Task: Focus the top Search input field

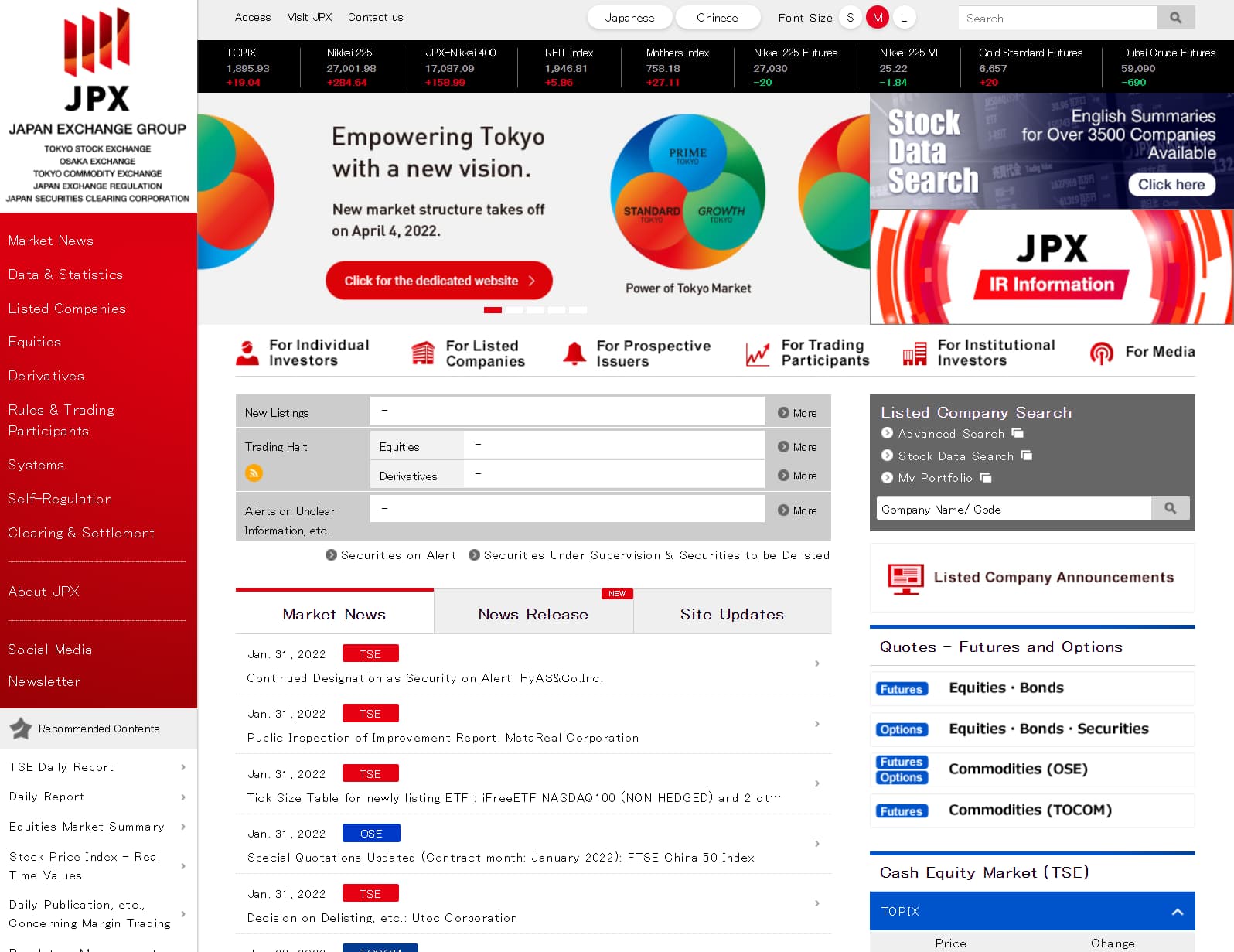Action: (x=1058, y=18)
